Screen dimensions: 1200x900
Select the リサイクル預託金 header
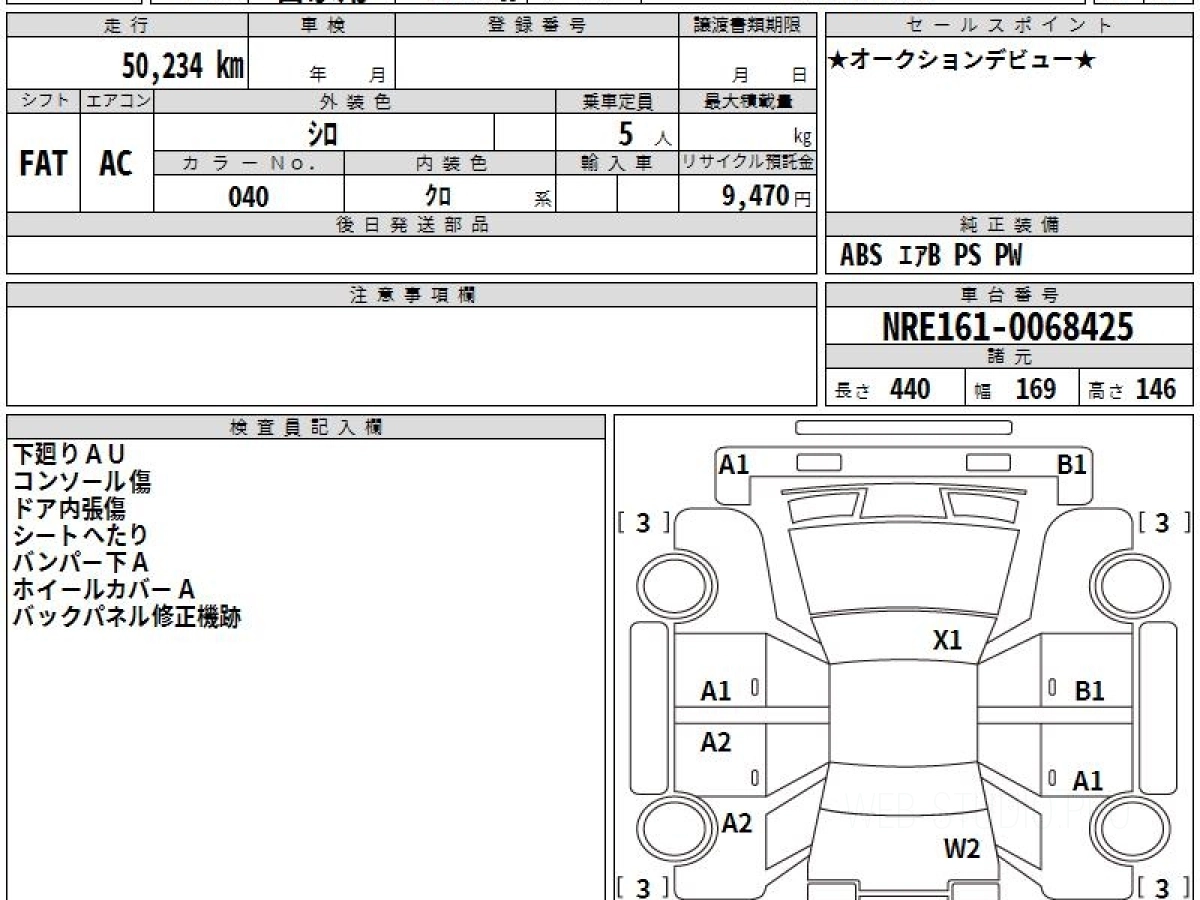click(x=747, y=164)
